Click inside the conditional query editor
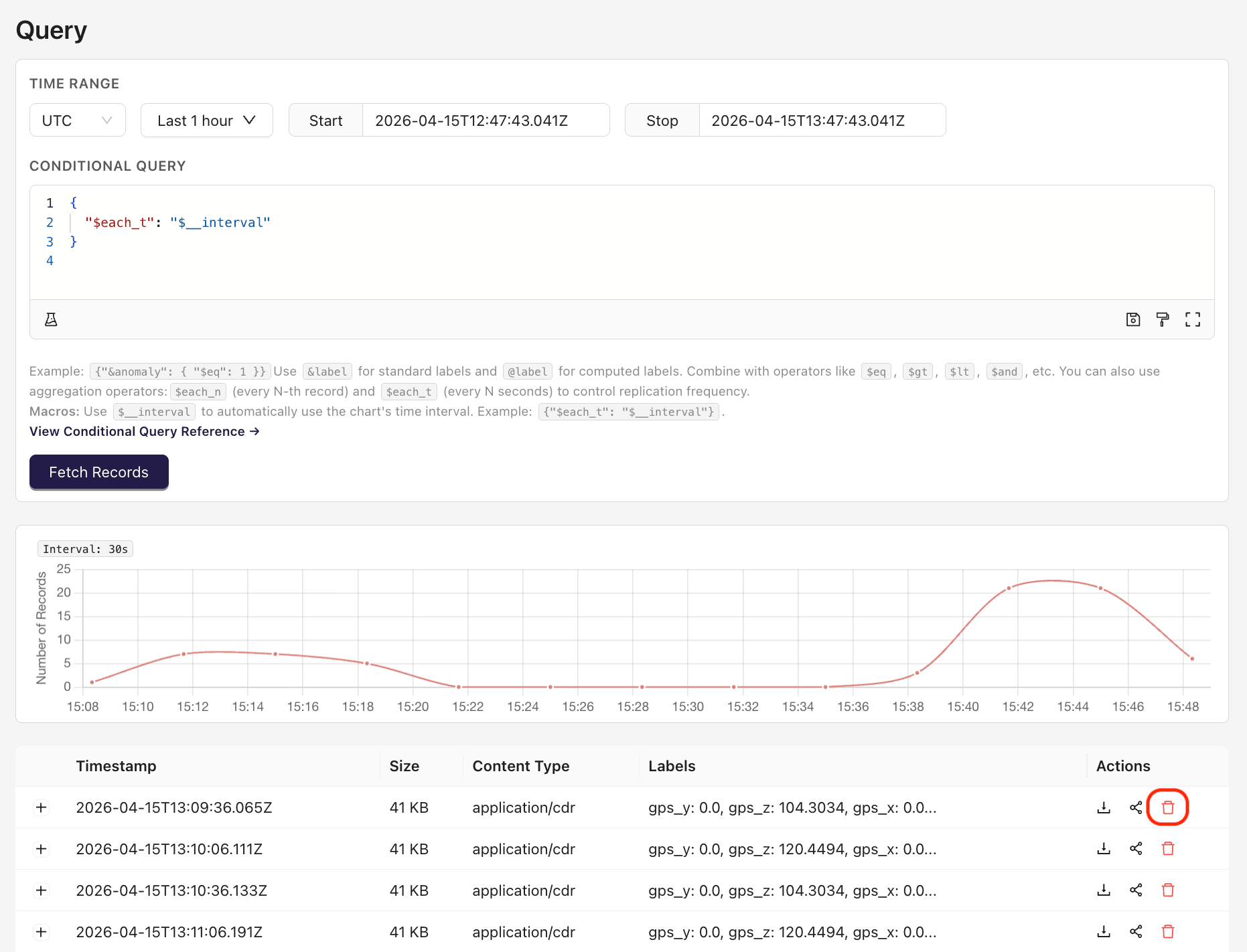This screenshot has height=952, width=1247. click(621, 242)
